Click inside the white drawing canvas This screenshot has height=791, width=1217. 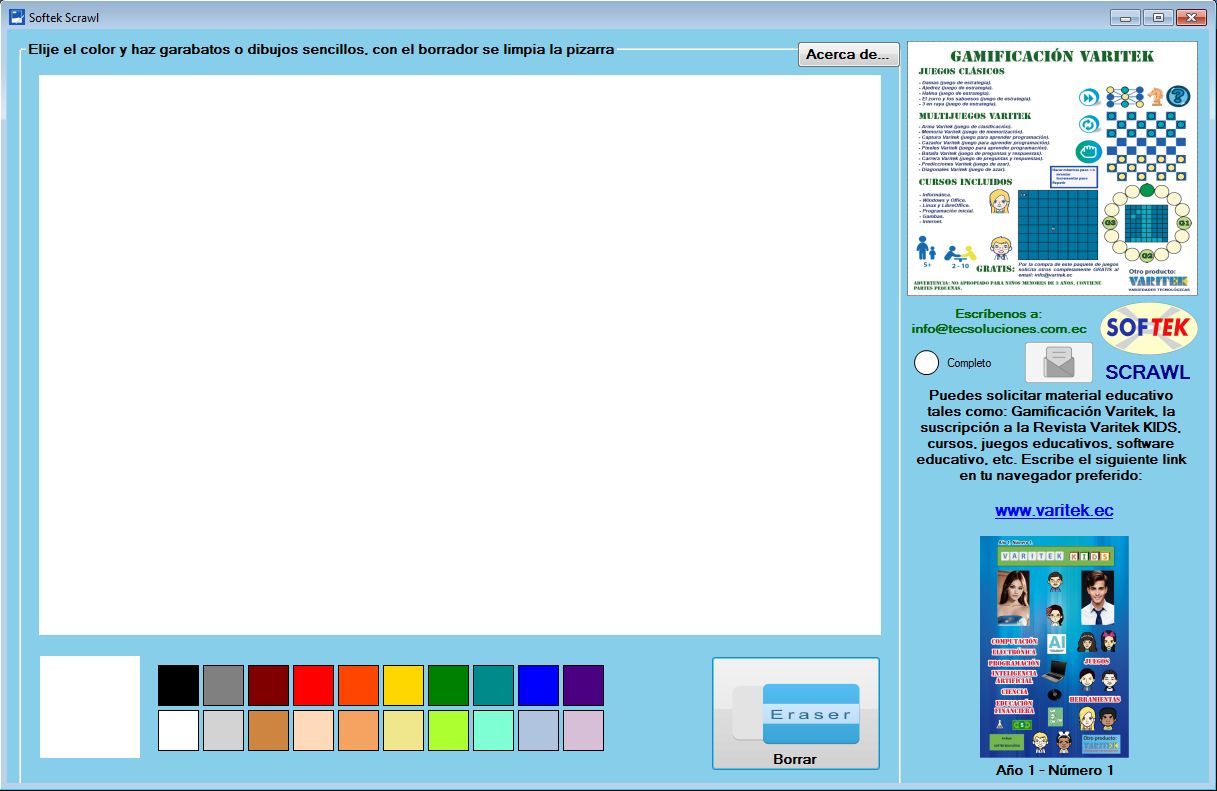(460, 355)
